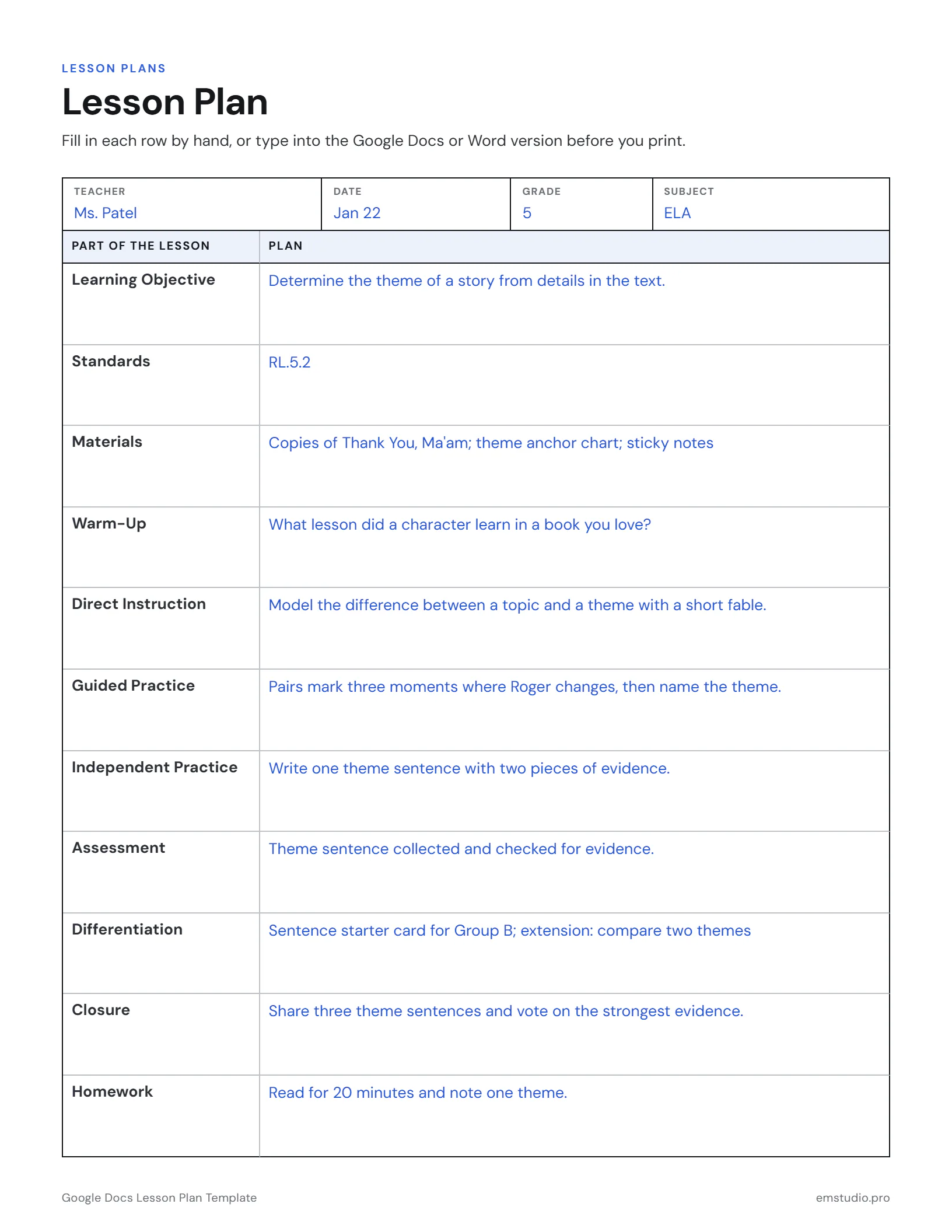Click 'Write one theme sentence' text

[365, 768]
